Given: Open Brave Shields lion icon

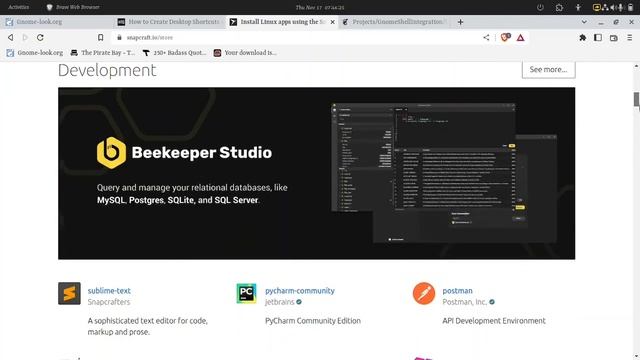Looking at the screenshot, I should pos(505,38).
